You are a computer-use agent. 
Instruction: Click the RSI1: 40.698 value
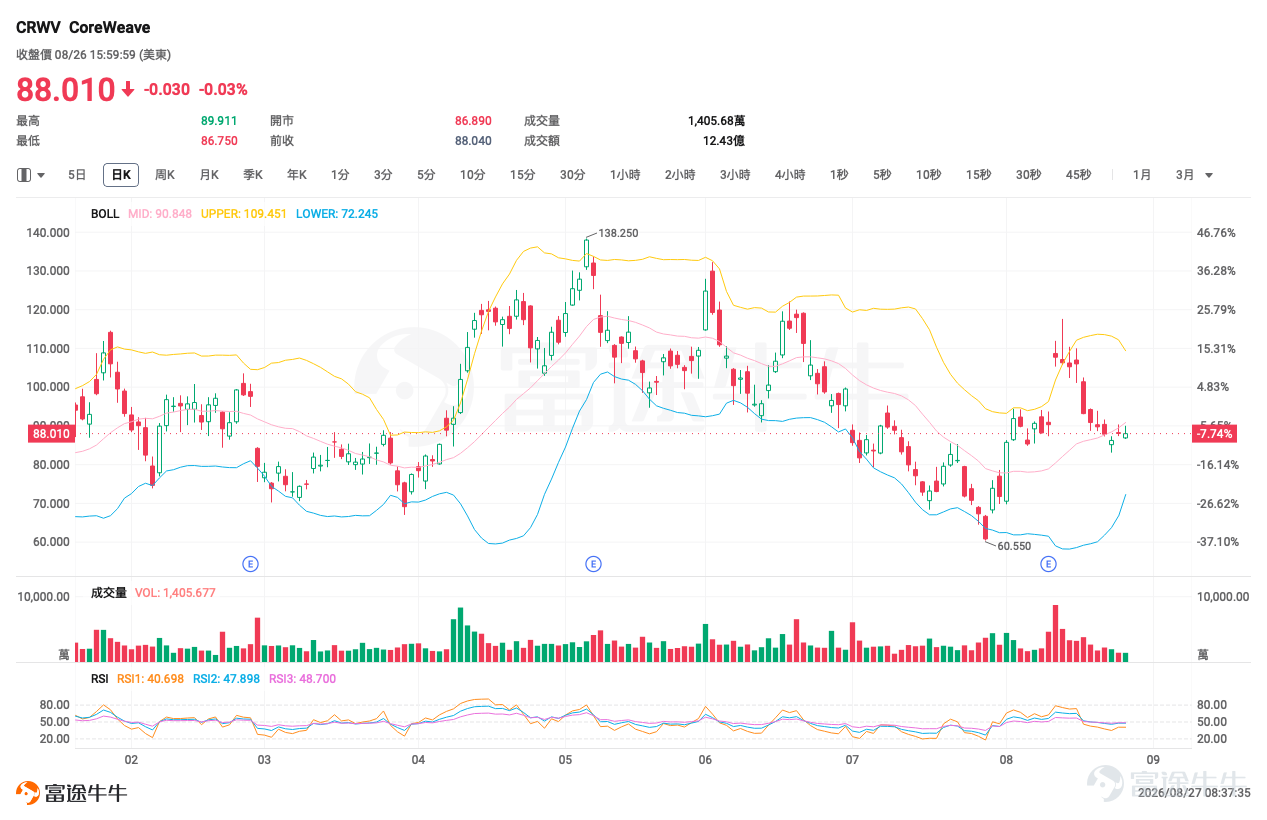tap(151, 679)
